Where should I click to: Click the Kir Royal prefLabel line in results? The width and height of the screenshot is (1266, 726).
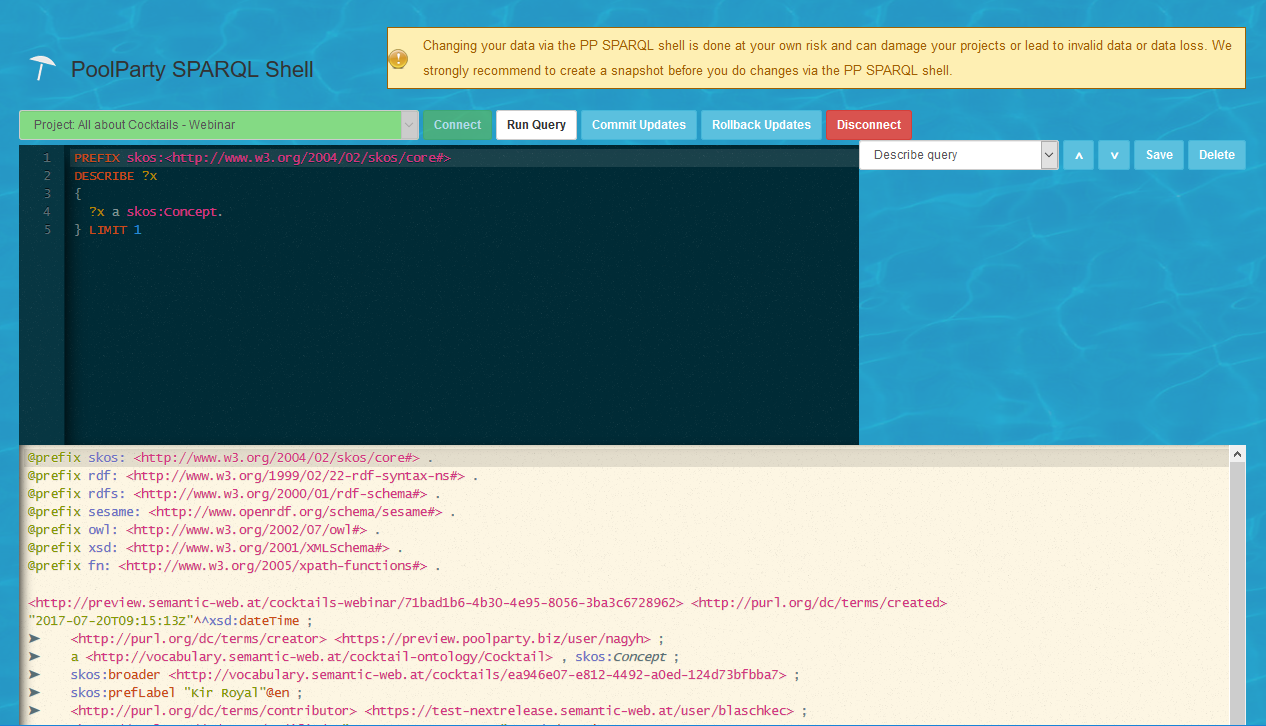click(186, 693)
